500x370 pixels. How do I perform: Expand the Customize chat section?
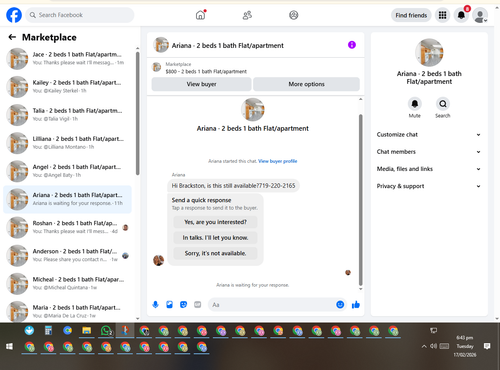[x=429, y=135]
